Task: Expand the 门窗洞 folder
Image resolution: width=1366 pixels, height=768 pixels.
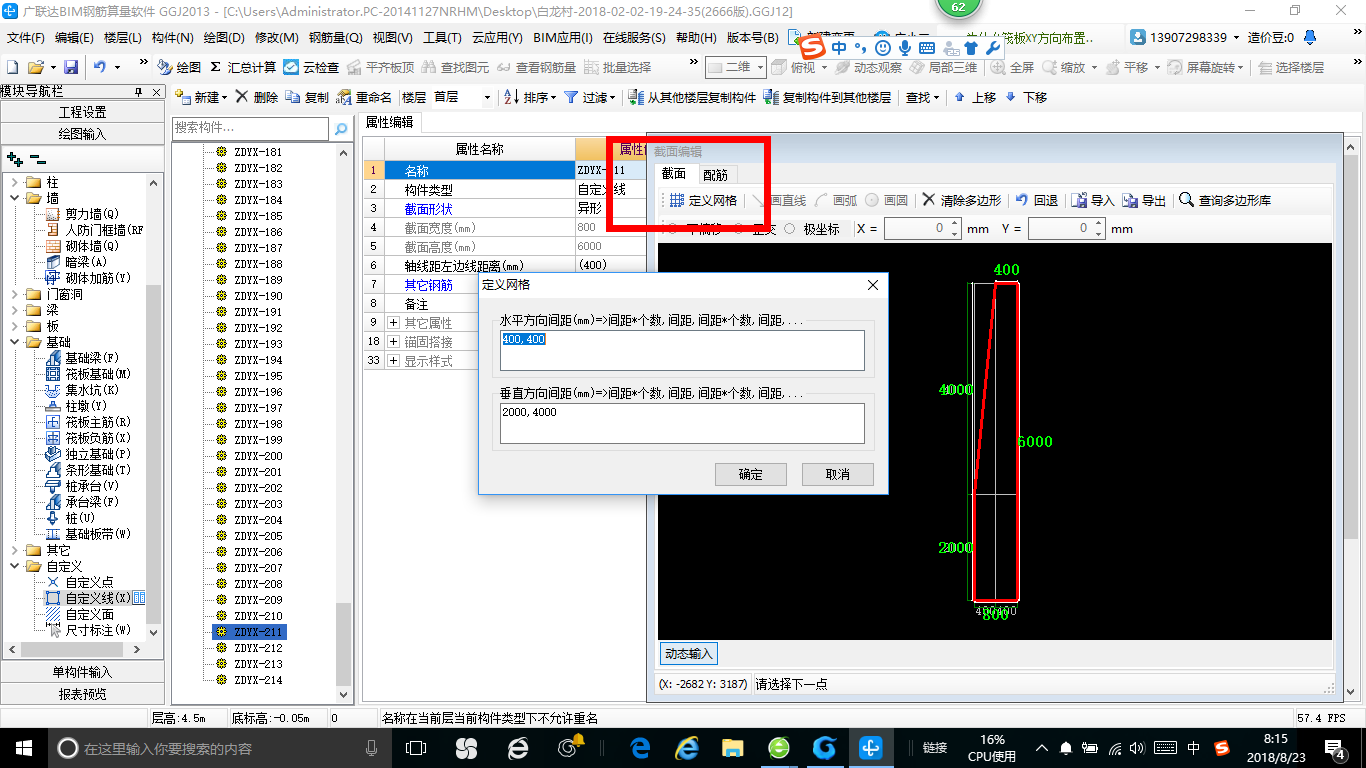Action: (x=15, y=294)
